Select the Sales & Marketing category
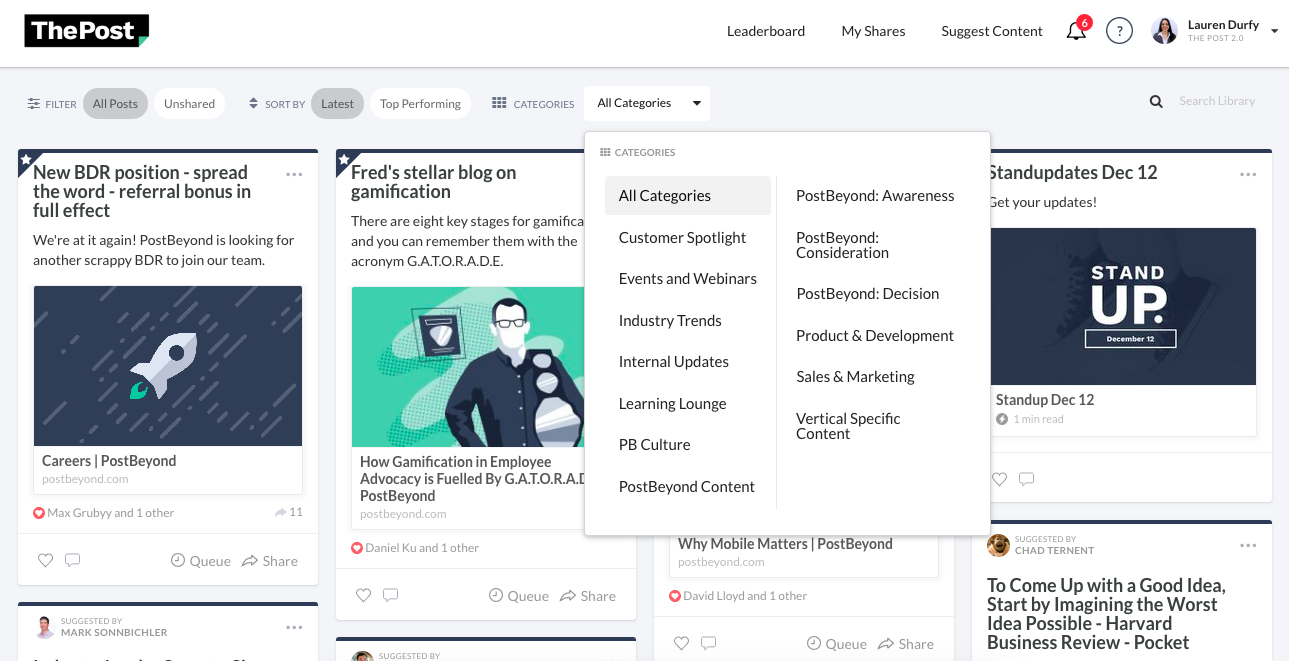The width and height of the screenshot is (1289, 661). 855,377
